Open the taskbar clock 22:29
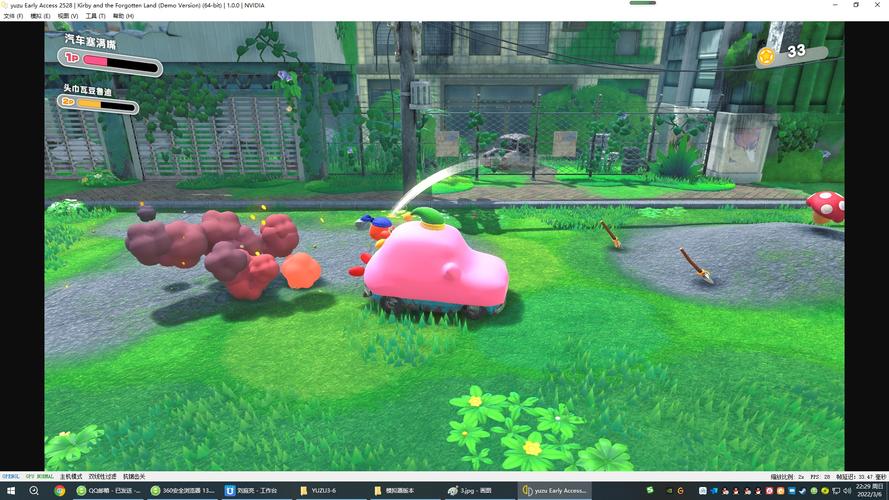The image size is (889, 500). 869,490
